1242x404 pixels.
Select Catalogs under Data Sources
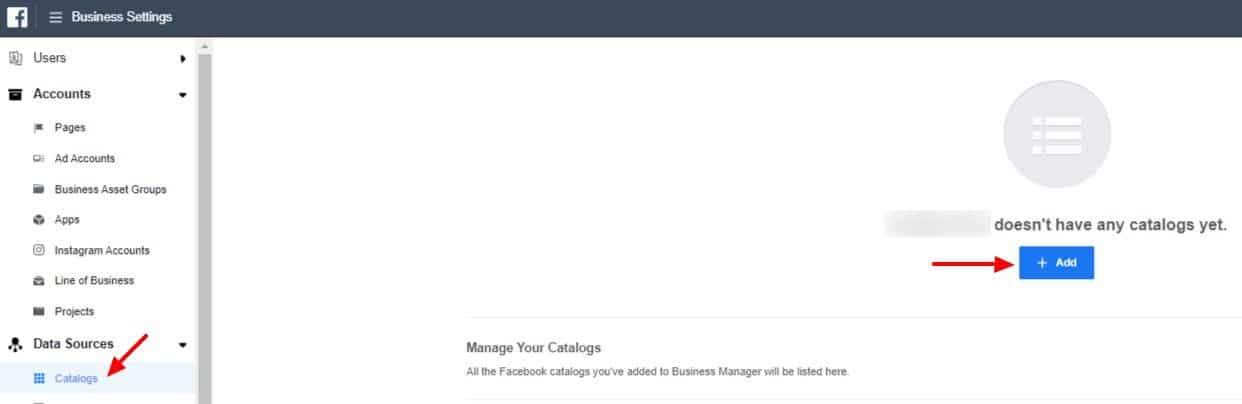tap(76, 379)
